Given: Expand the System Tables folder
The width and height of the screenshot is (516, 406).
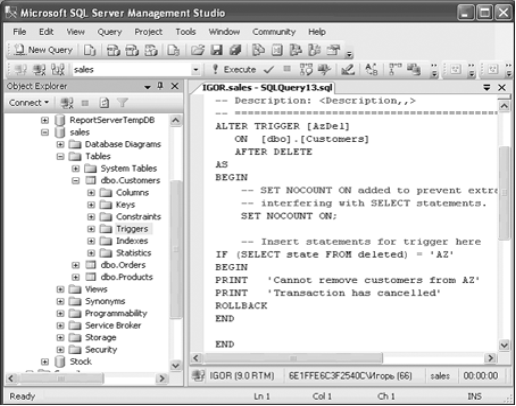Looking at the screenshot, I should [76, 168].
